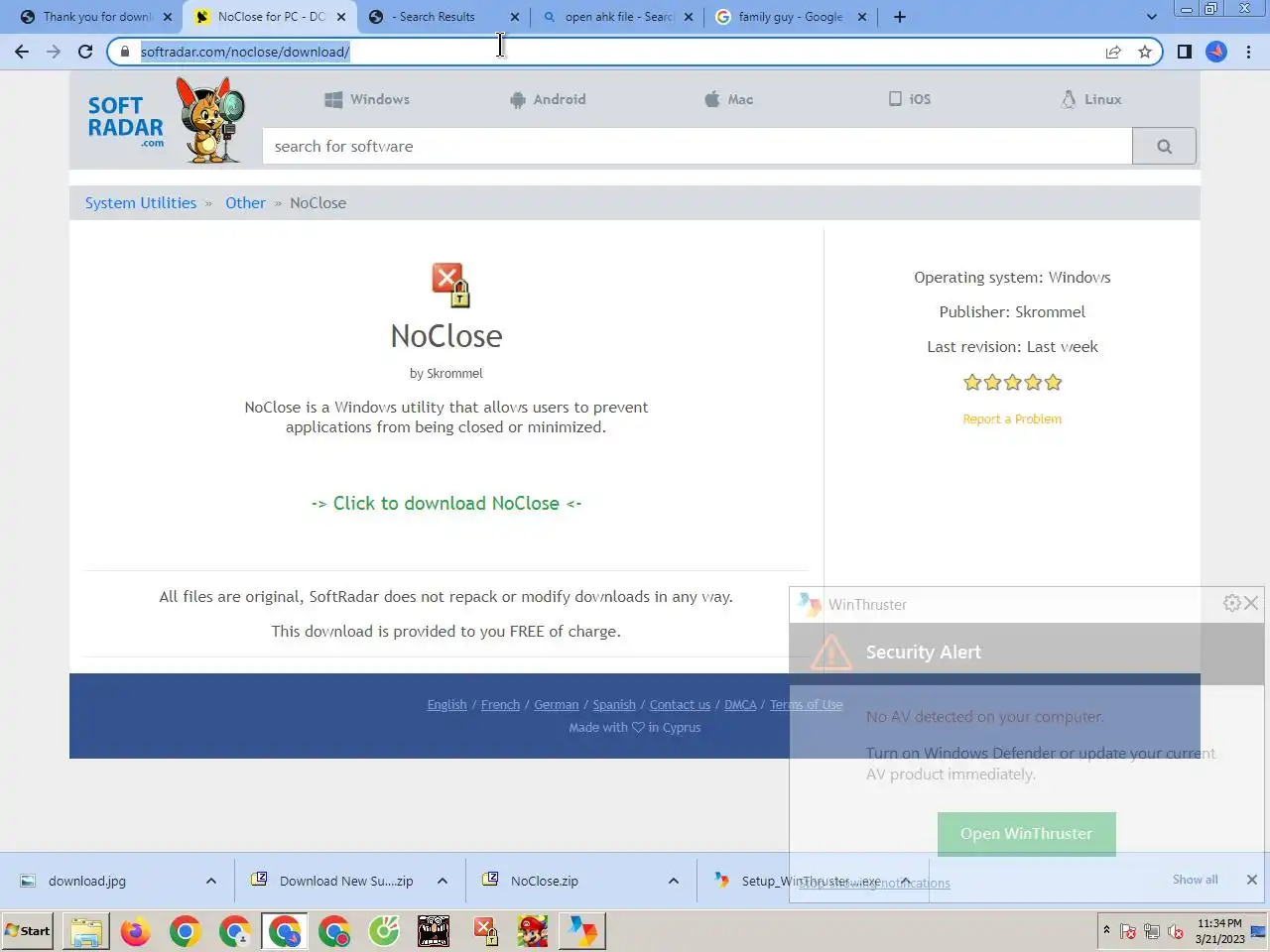The image size is (1270, 952).
Task: Switch to the 'Thank you for downl' tab
Action: pos(96,17)
